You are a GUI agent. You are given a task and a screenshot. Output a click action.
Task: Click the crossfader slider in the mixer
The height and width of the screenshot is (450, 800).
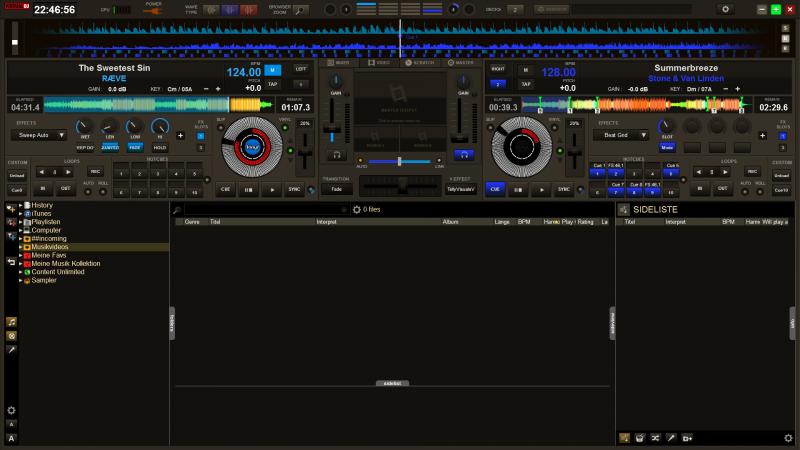coord(400,161)
